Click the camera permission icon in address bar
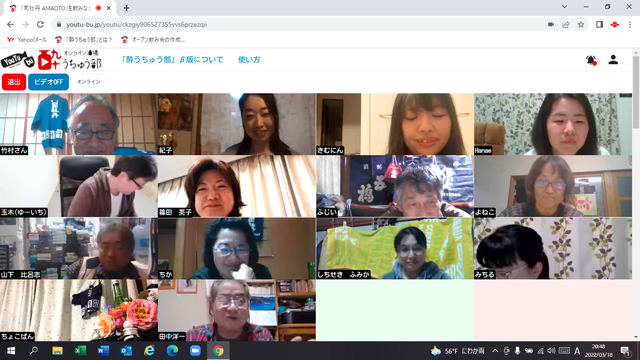640x360 pixels. 551,24
